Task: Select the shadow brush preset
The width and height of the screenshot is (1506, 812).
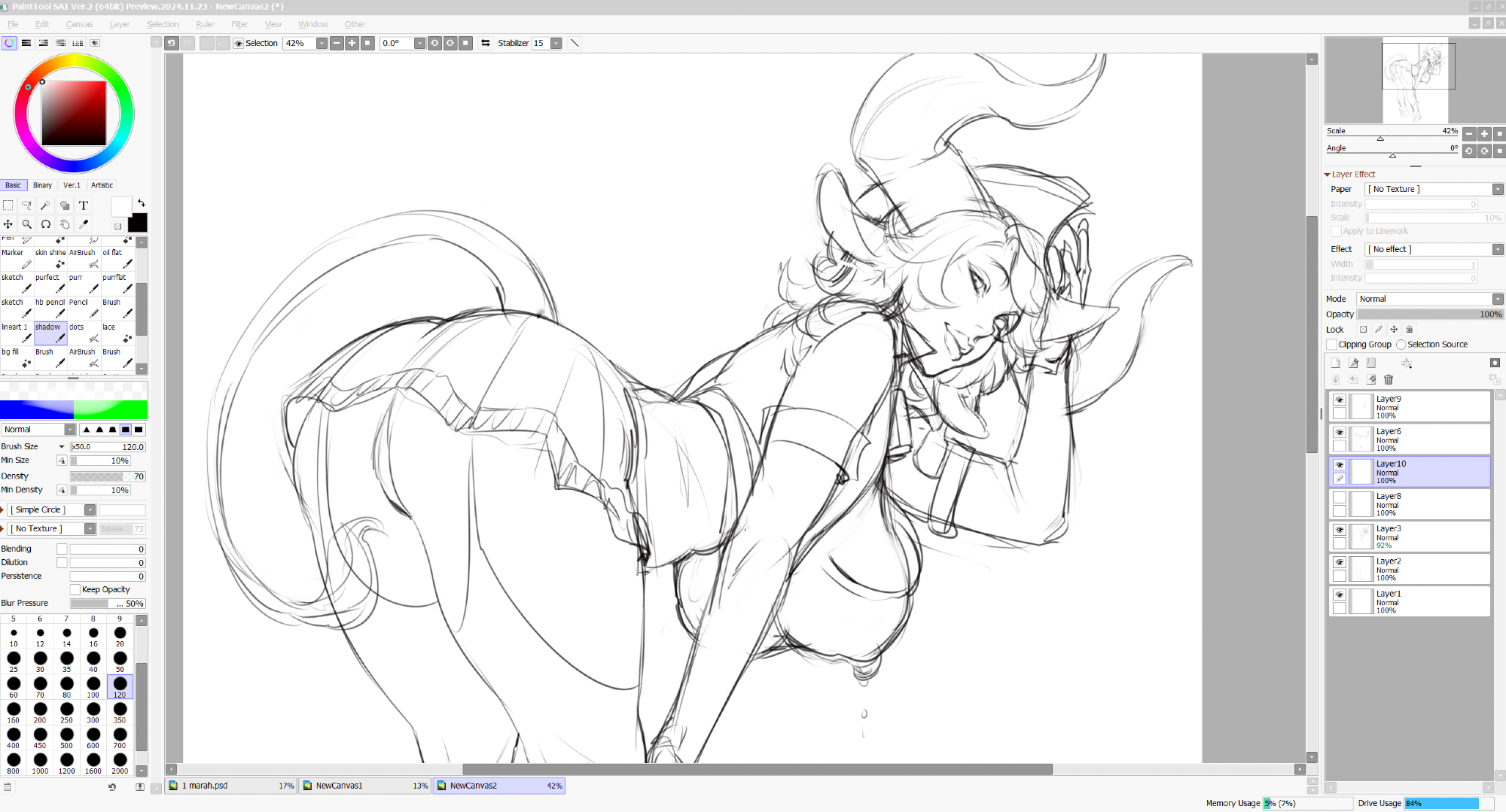Action: pyautogui.click(x=50, y=333)
